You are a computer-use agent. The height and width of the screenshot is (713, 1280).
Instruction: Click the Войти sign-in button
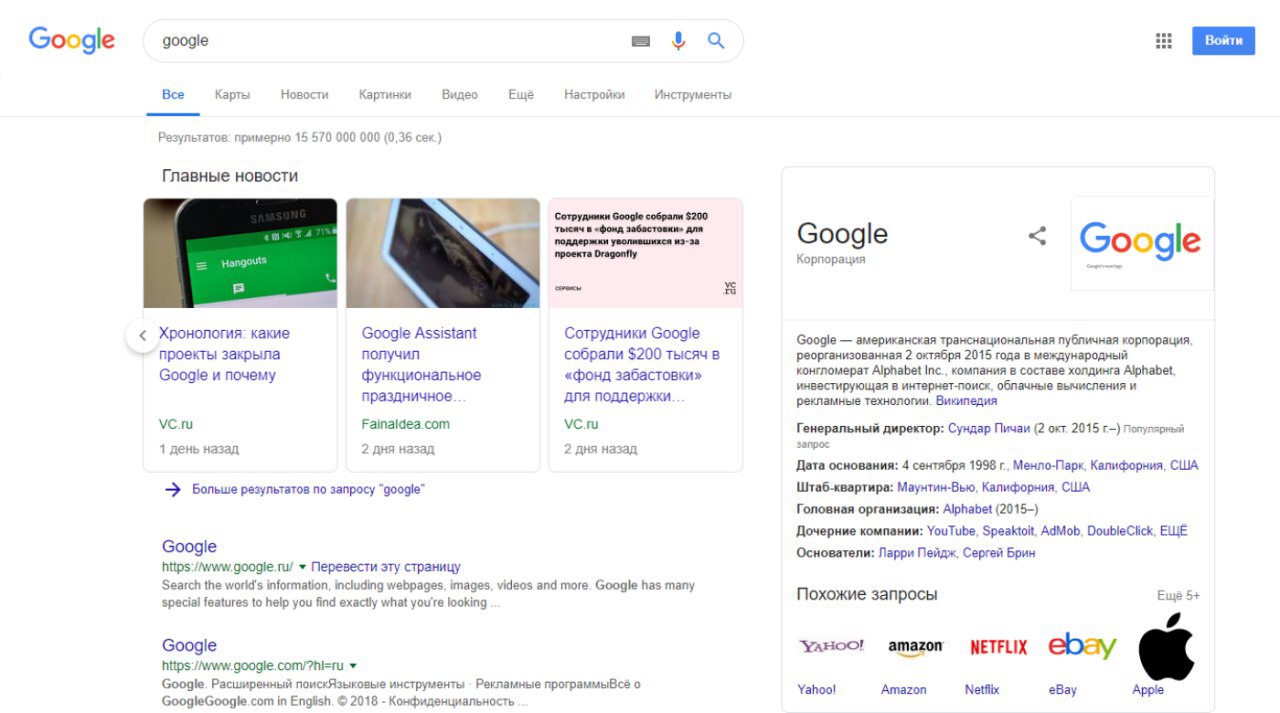1223,41
